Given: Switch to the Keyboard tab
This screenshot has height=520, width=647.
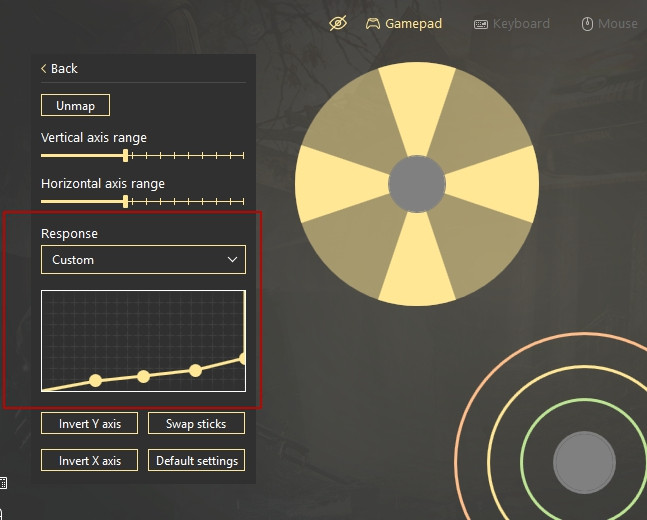Looking at the screenshot, I should point(512,24).
